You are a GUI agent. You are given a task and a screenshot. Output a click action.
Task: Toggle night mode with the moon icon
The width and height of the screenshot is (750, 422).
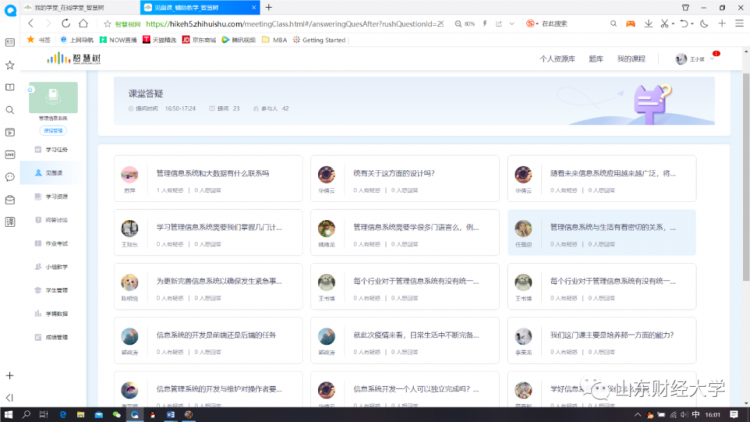704,23
